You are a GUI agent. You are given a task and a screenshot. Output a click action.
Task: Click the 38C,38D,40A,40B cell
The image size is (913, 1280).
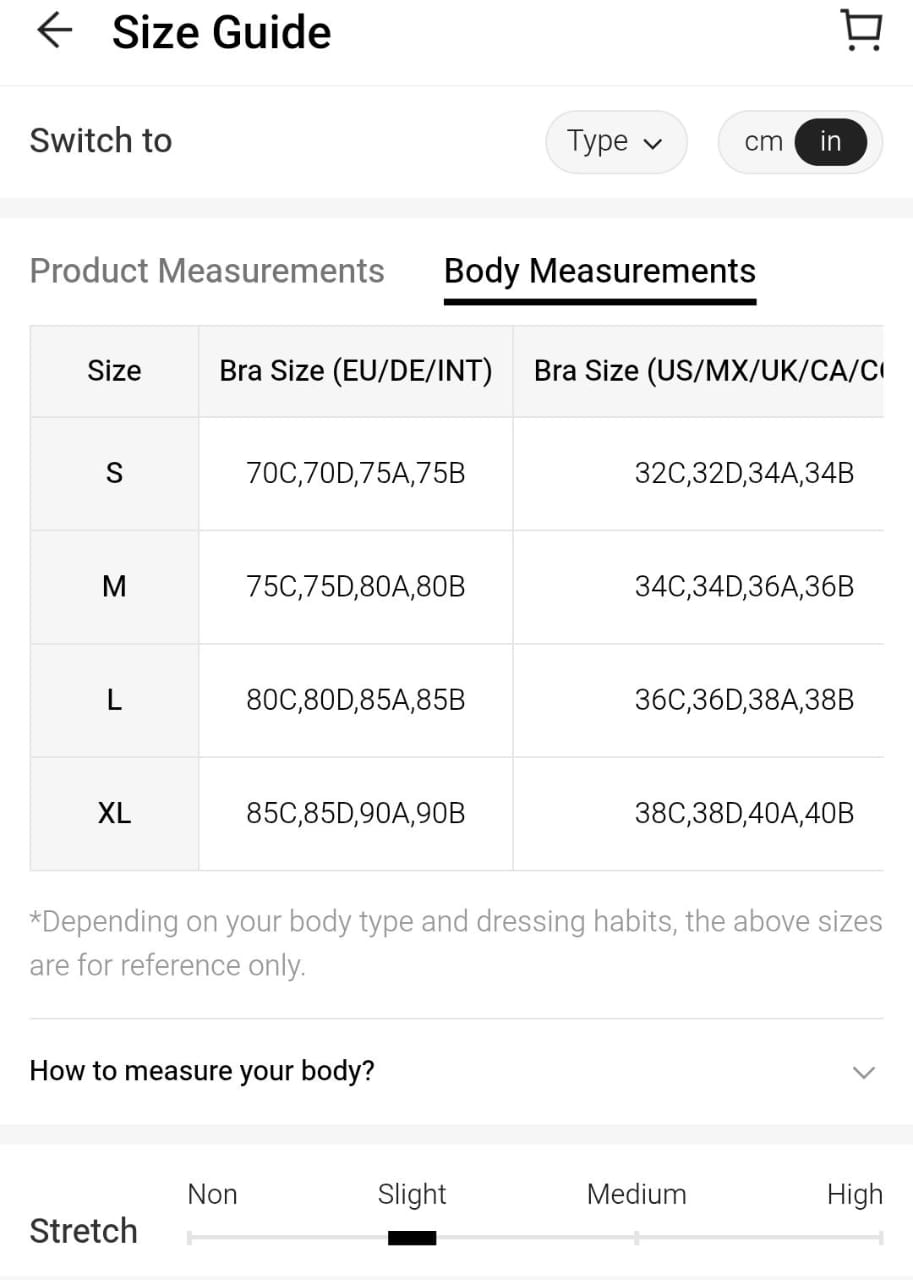[744, 813]
